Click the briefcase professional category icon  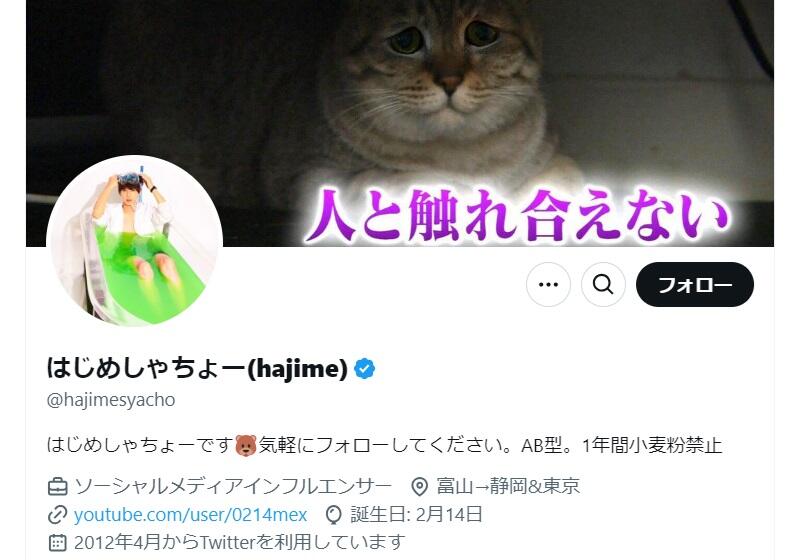pyautogui.click(x=58, y=486)
